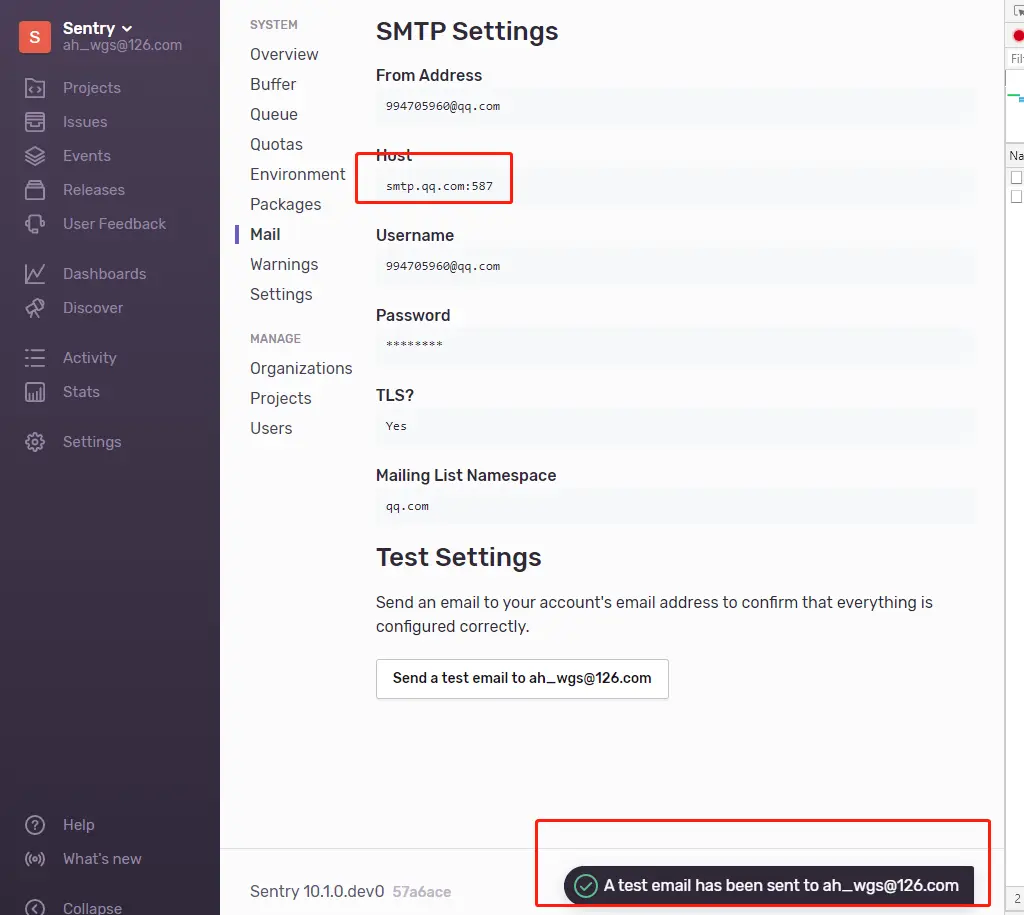Open the Sentry organization dropdown chevron
Screen dimensions: 1024x915
[x=127, y=29]
